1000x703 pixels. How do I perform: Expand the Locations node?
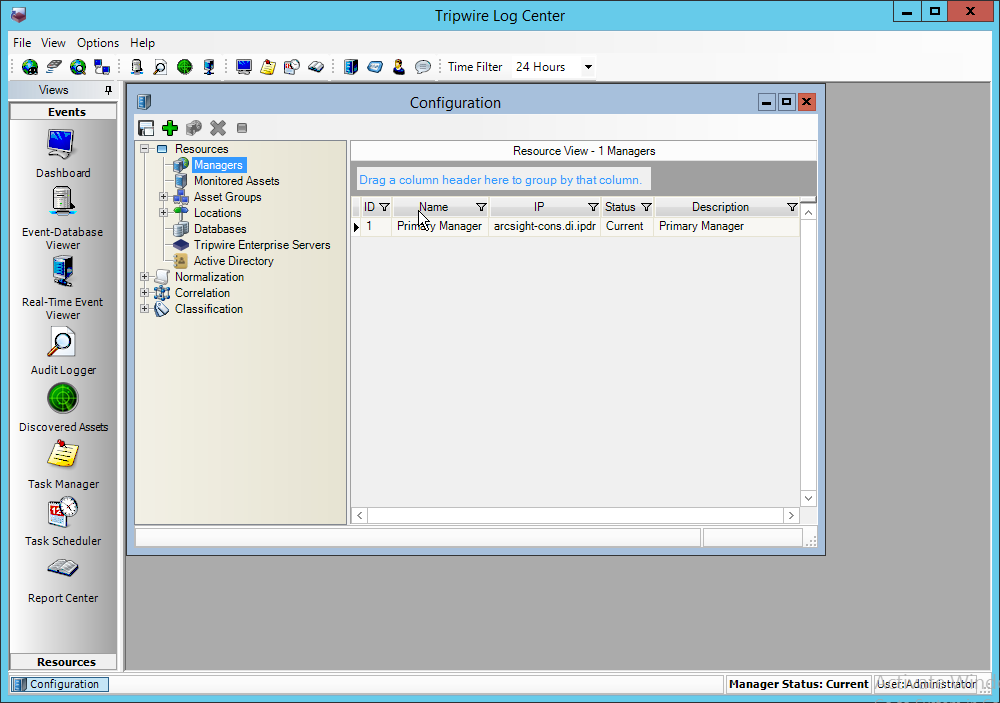[x=164, y=212]
